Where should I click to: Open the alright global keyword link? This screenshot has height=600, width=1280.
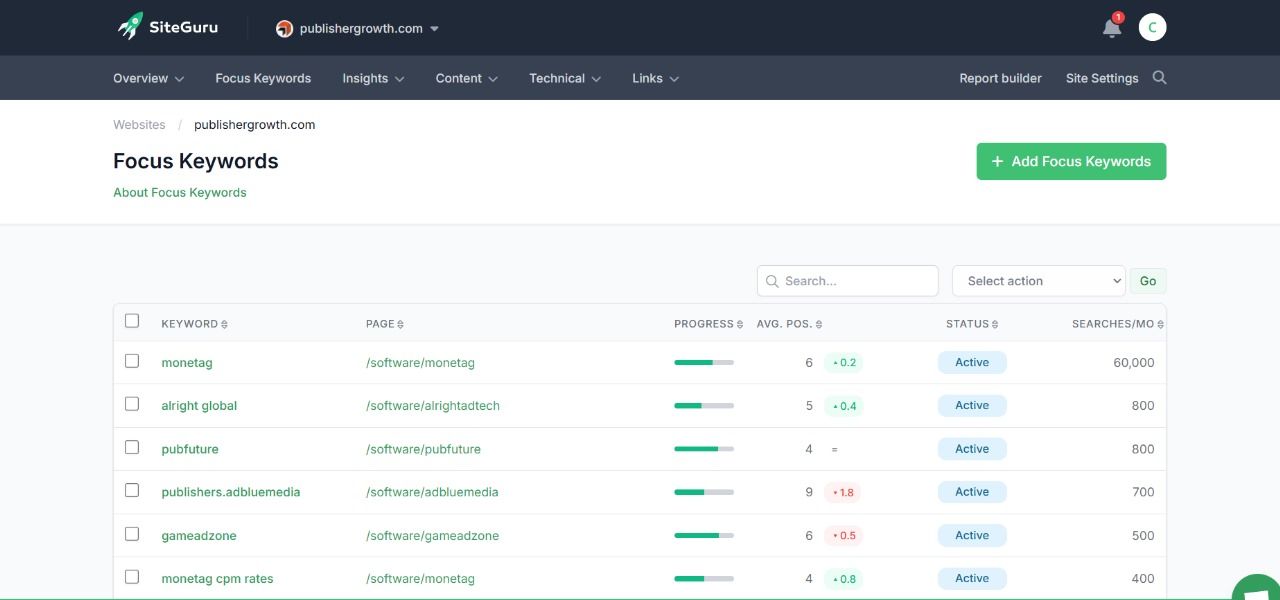point(199,406)
